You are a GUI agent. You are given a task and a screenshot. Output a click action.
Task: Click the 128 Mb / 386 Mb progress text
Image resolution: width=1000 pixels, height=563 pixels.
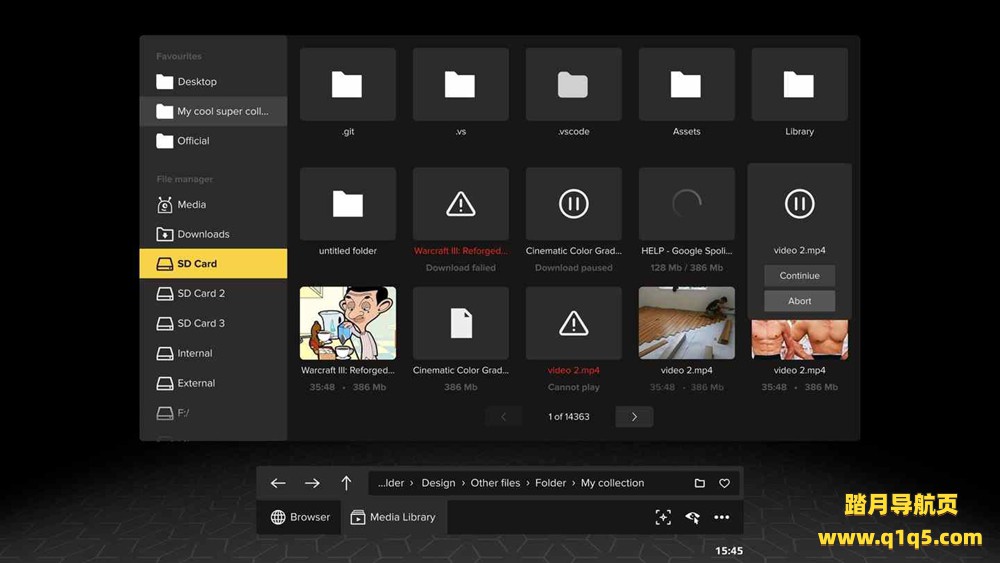(x=686, y=268)
